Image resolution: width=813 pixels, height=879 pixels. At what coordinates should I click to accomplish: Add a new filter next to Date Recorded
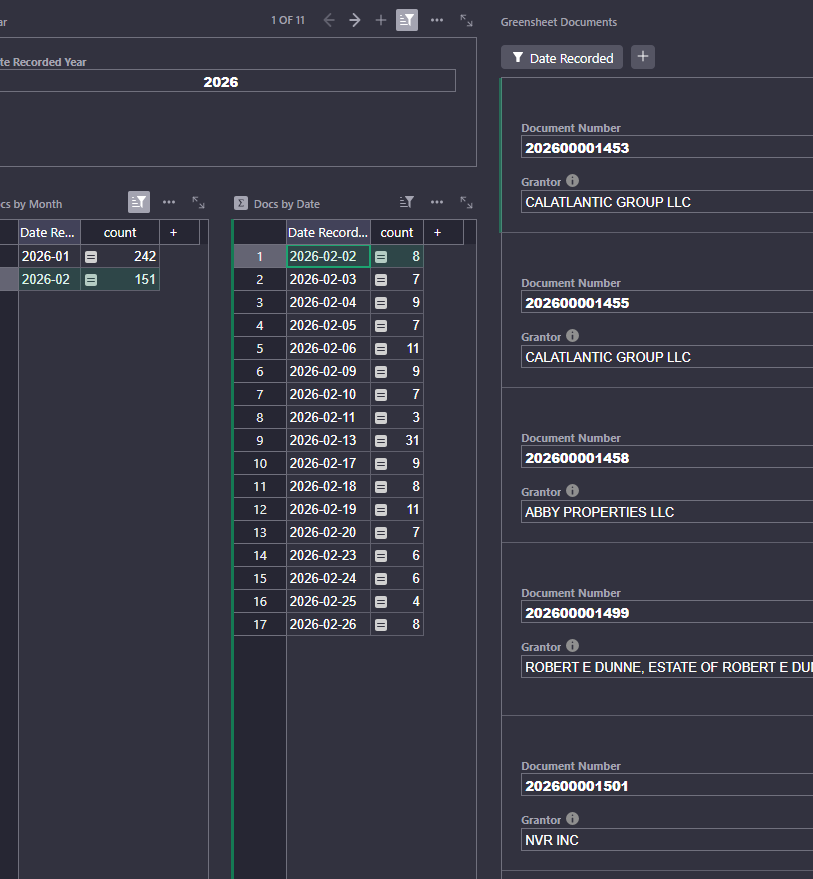pos(643,57)
